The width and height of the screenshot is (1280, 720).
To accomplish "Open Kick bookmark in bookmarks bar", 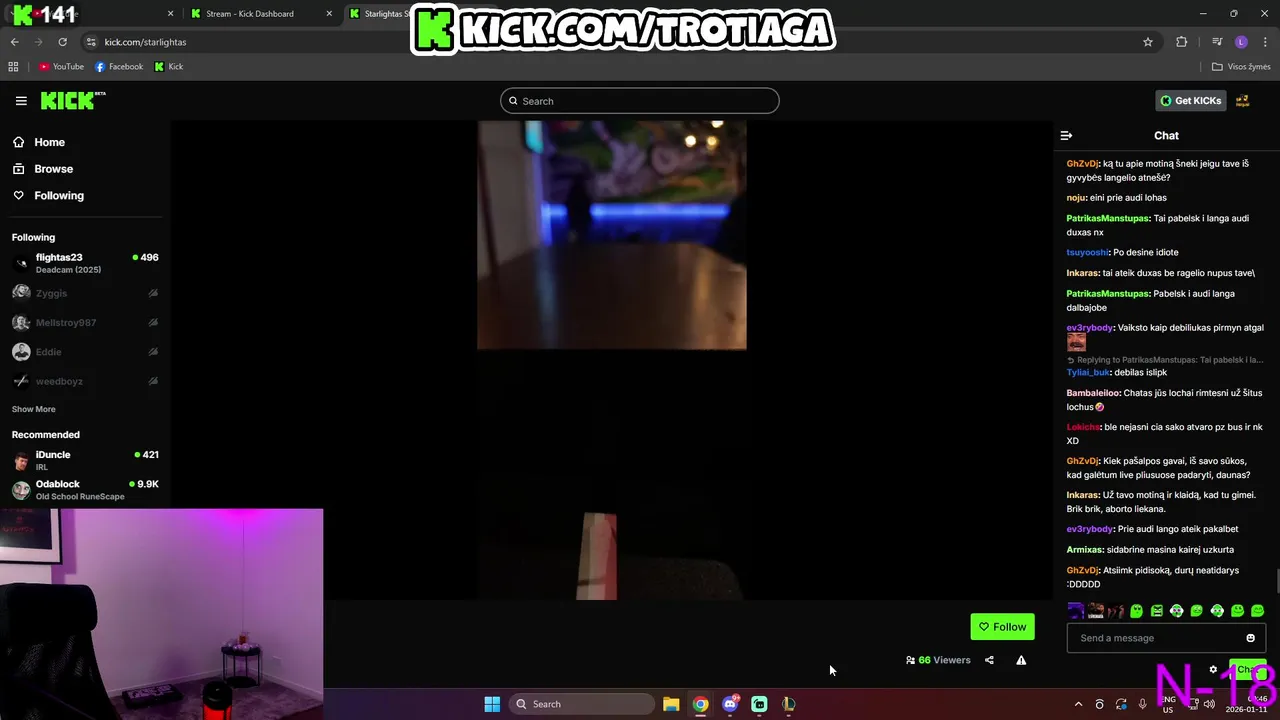I will click(169, 67).
